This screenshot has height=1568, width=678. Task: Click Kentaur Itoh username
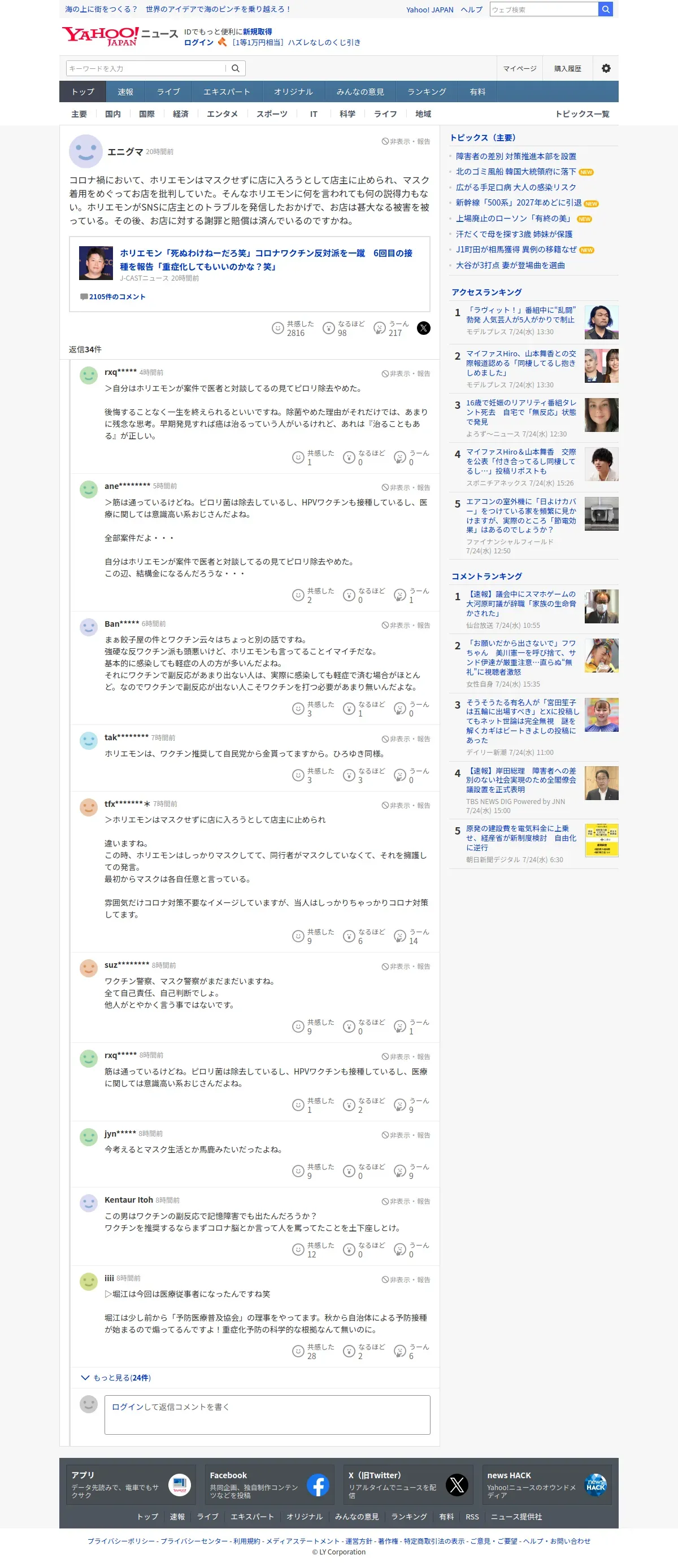click(x=128, y=1200)
